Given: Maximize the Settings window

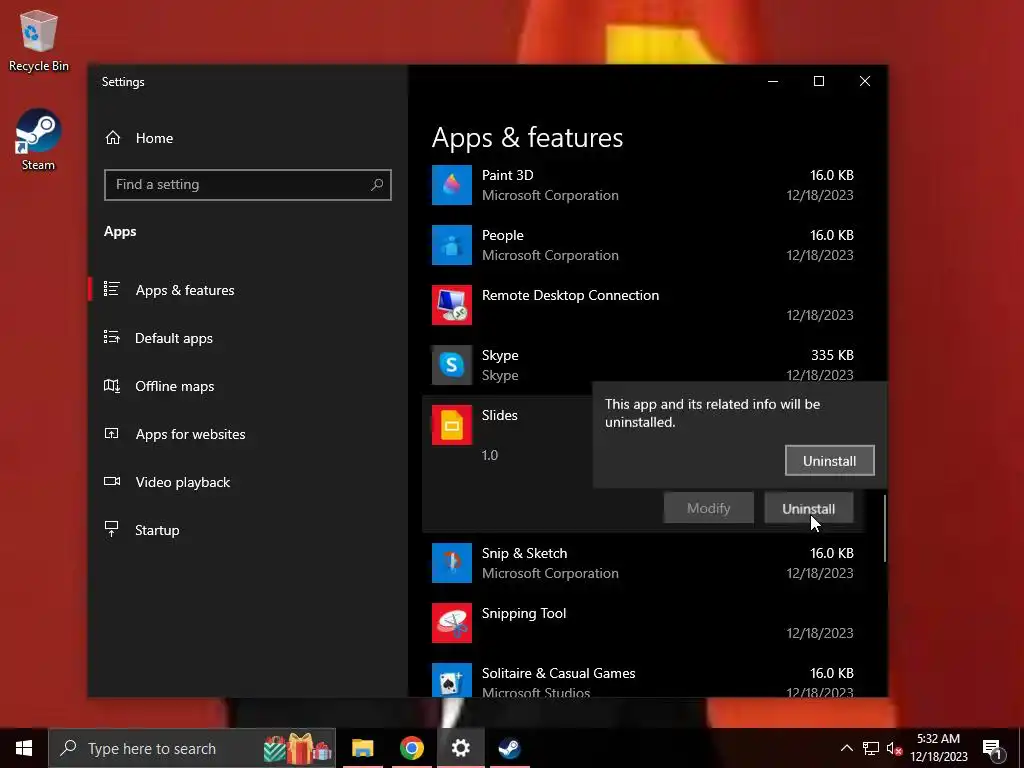Looking at the screenshot, I should 819,81.
